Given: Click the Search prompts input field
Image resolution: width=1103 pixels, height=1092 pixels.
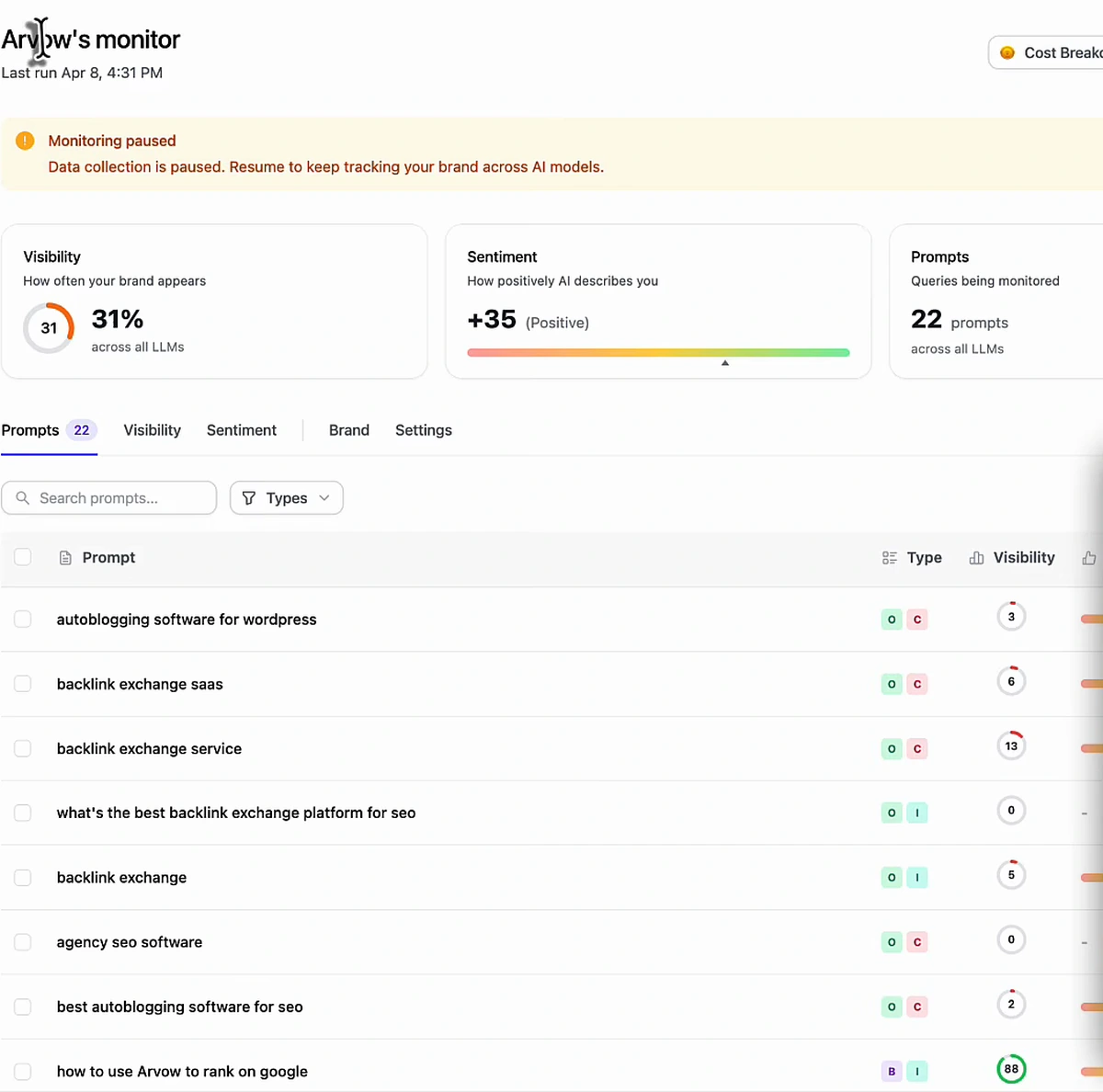Looking at the screenshot, I should coord(108,497).
